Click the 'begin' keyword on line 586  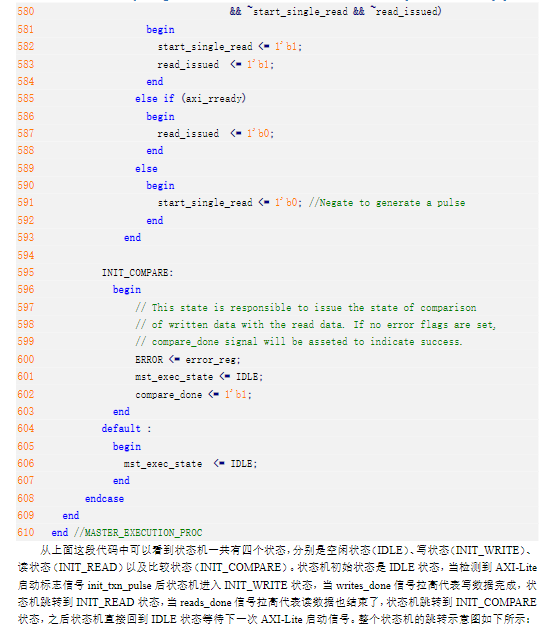(x=160, y=117)
